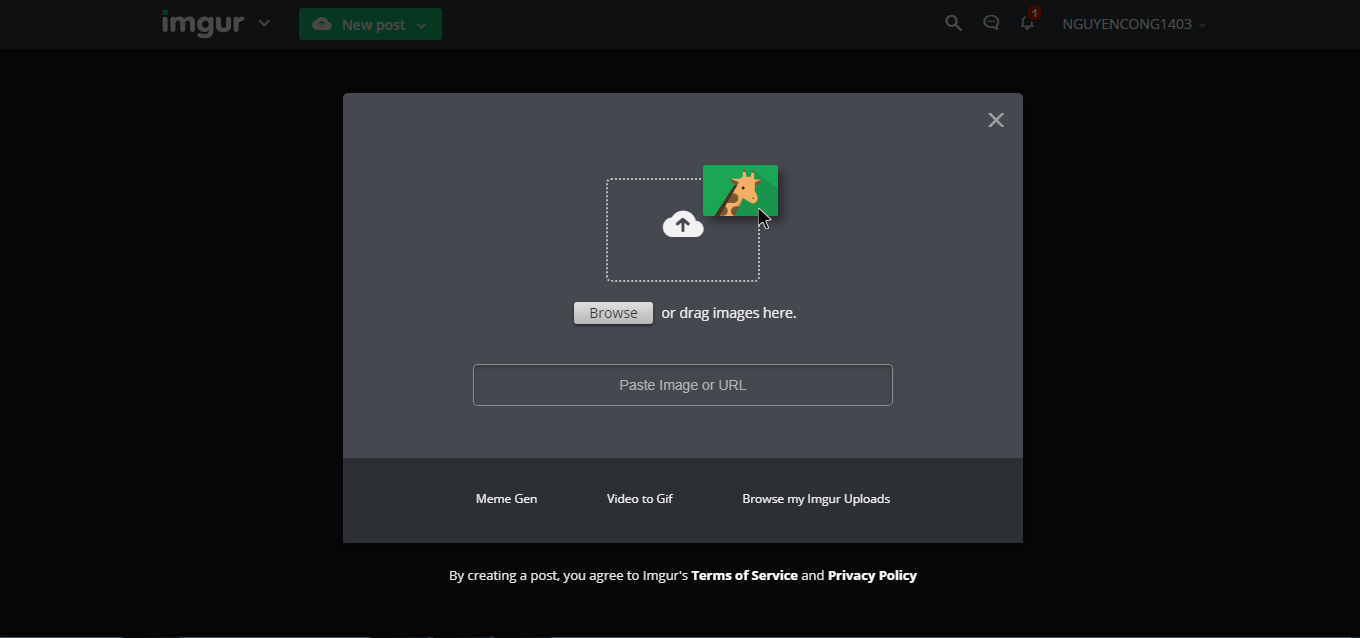
Task: Open Video to Gif link
Action: click(x=640, y=499)
